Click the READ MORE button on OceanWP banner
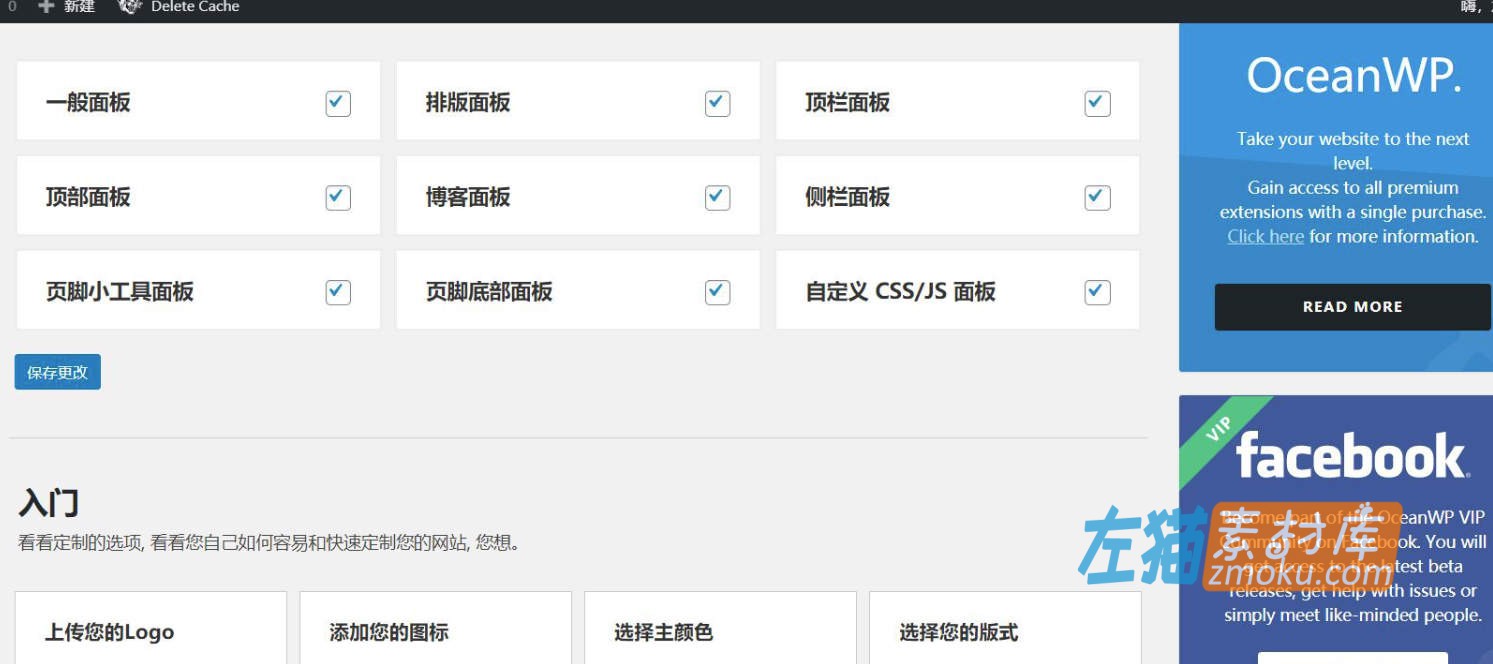Image resolution: width=1493 pixels, height=664 pixels. (1352, 307)
